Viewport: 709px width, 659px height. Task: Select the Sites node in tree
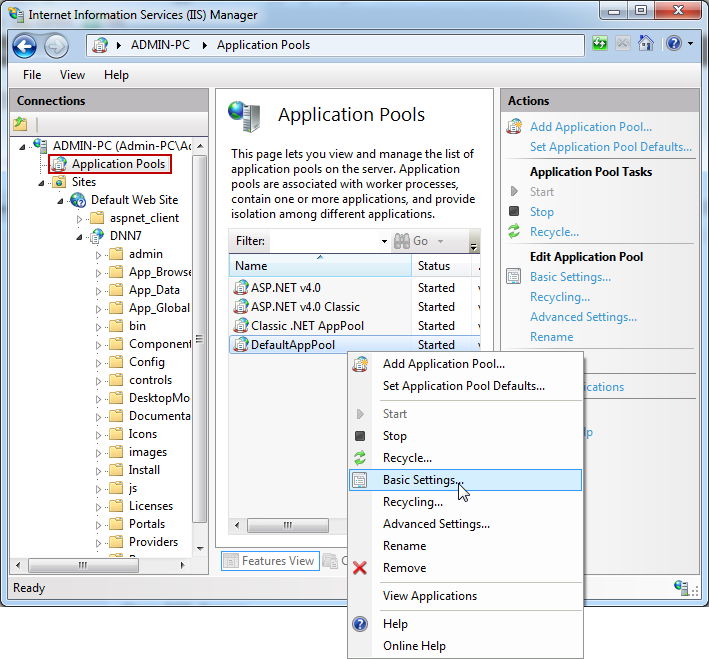point(84,182)
